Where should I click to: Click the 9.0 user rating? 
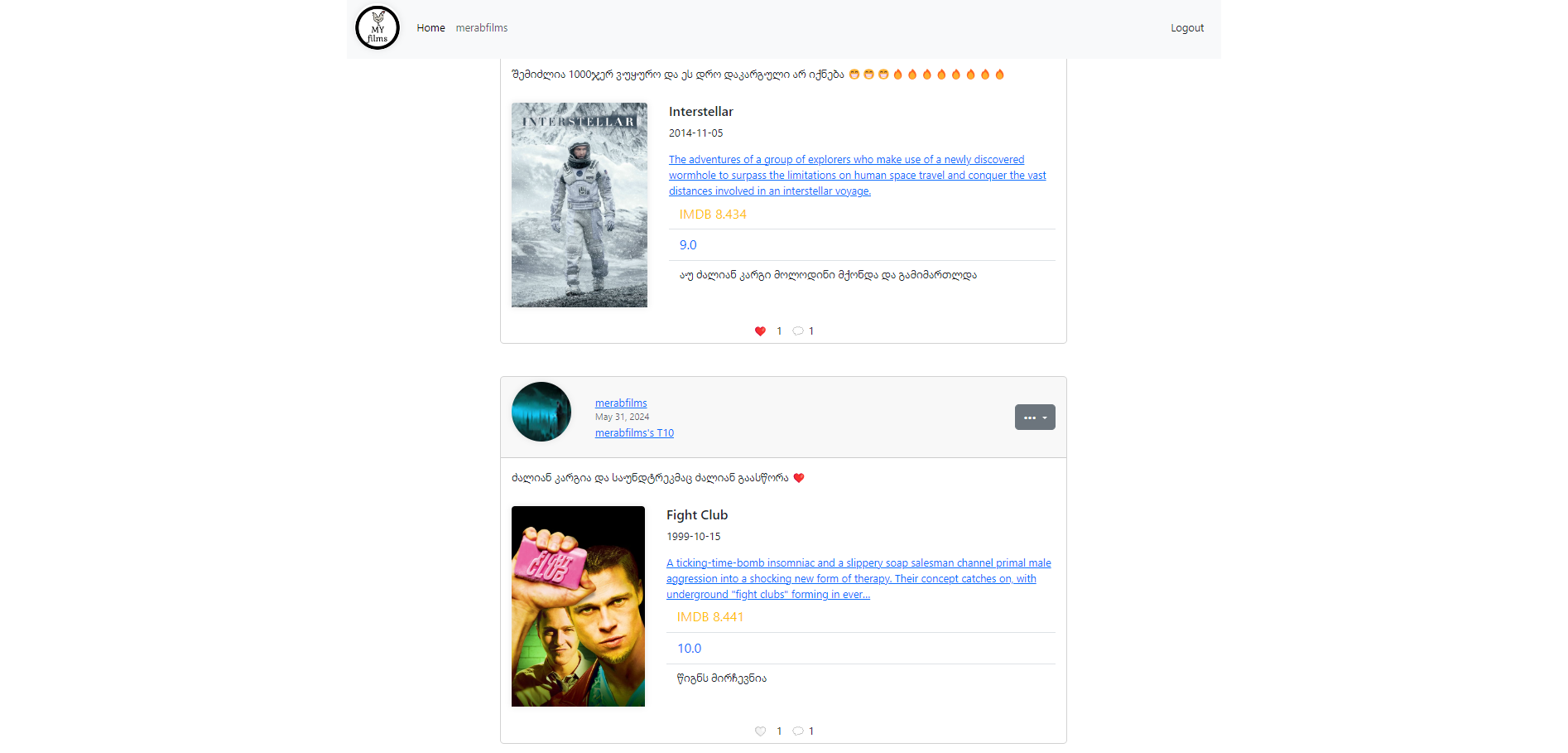point(688,245)
